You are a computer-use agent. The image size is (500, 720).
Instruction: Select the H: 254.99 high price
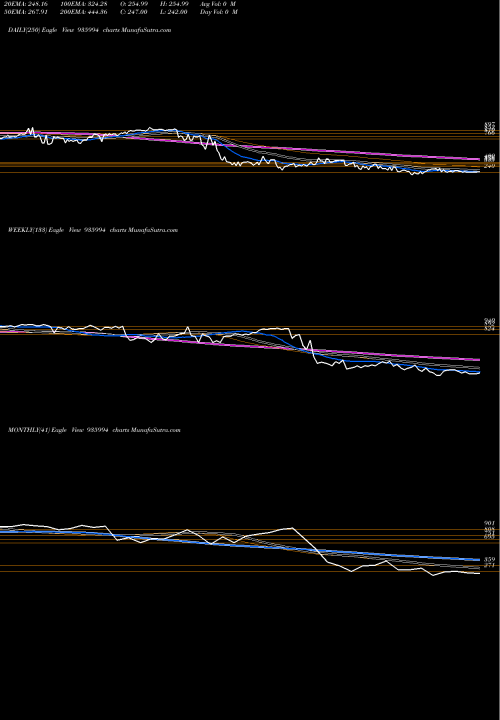pos(174,3)
